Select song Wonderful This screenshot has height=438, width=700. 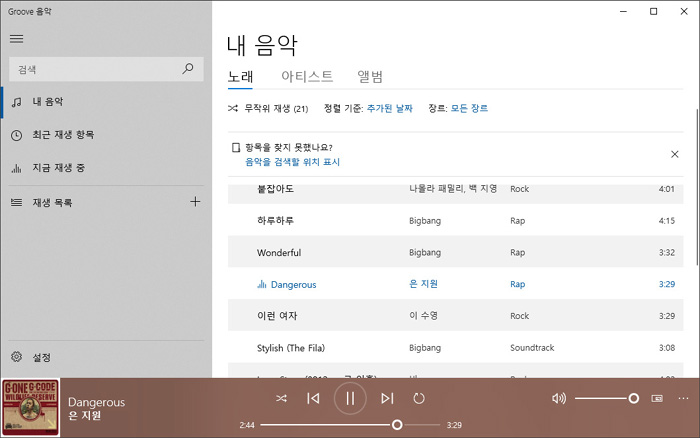pos(455,252)
